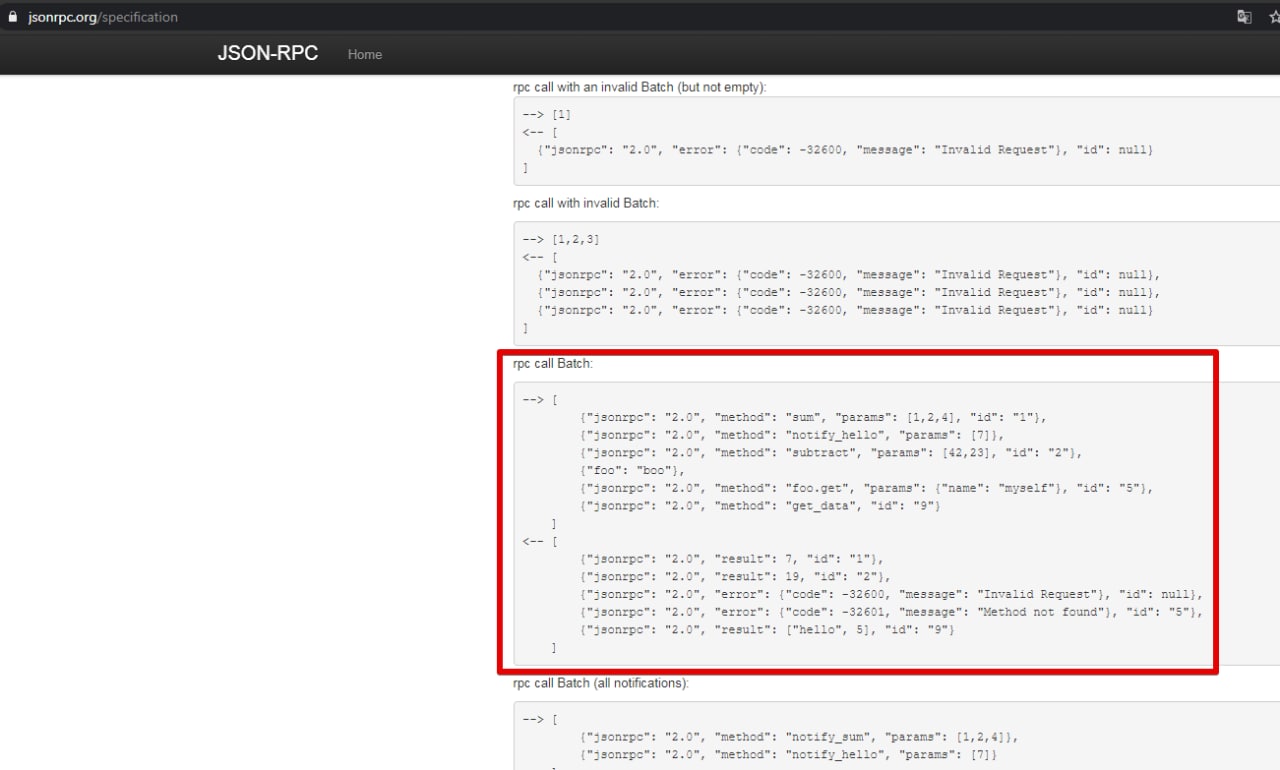
Task: Click the code line "--> [1]"
Action: coord(547,115)
